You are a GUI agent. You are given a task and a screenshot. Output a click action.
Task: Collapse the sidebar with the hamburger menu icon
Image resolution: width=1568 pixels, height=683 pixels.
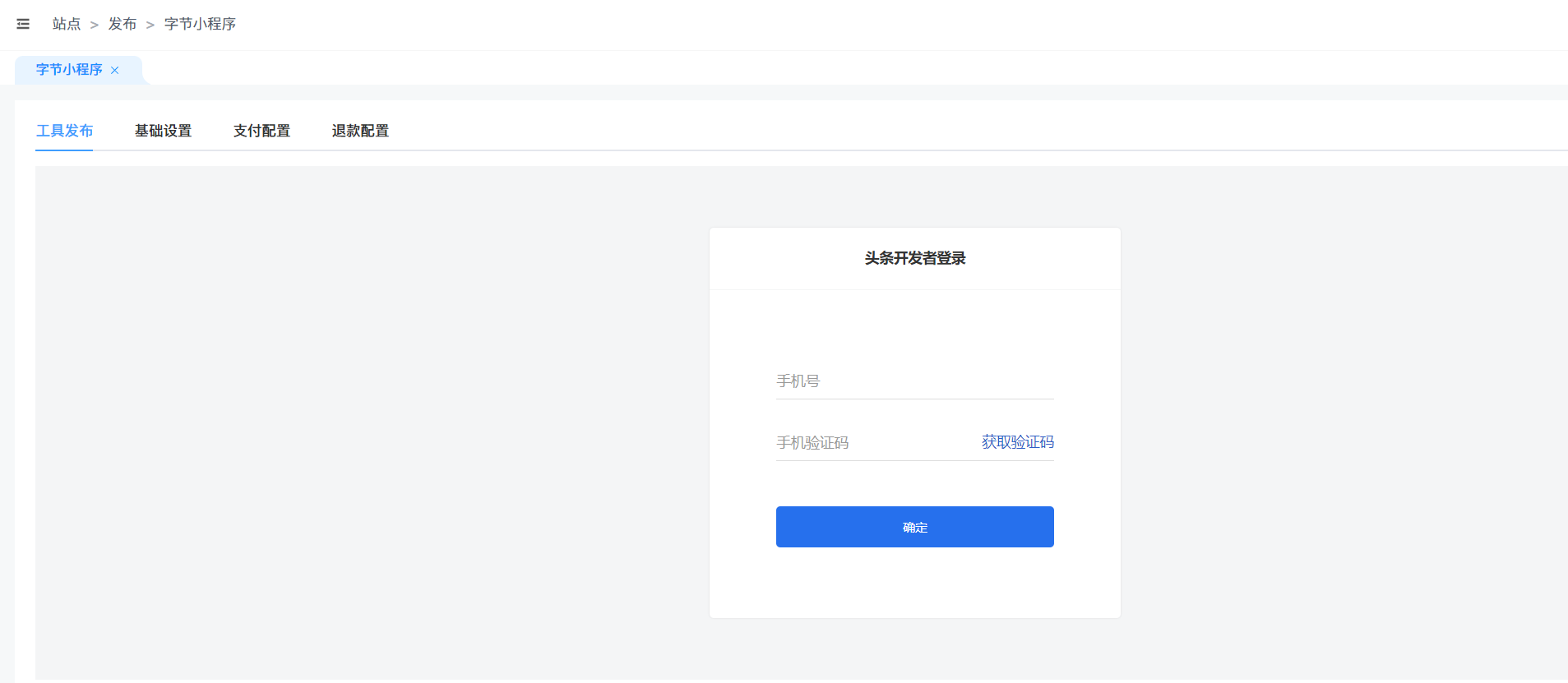coord(23,24)
